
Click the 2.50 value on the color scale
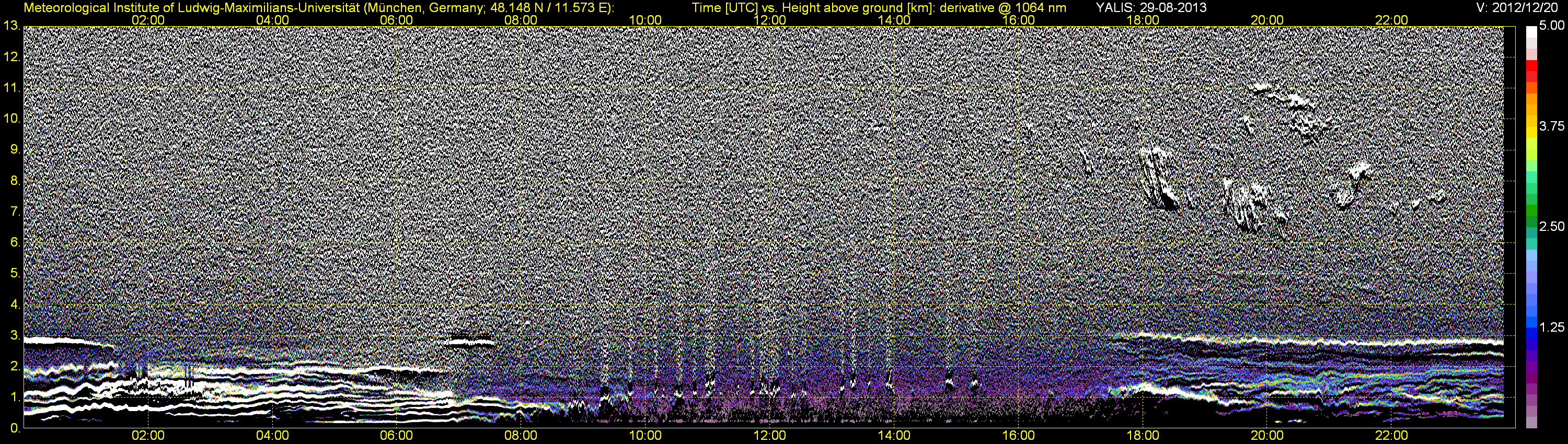pyautogui.click(x=1552, y=227)
